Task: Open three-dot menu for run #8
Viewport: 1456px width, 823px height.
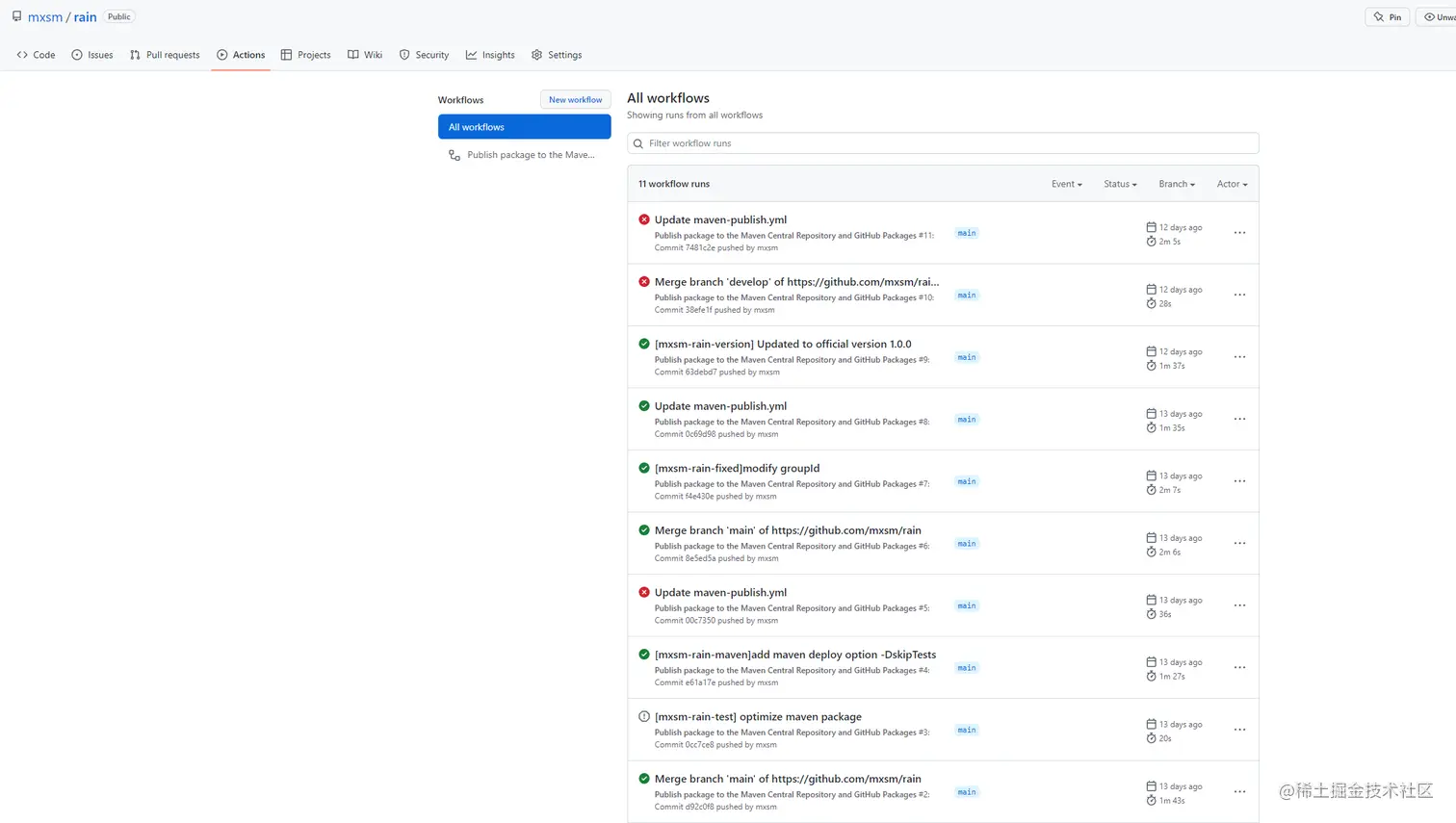Action: pyautogui.click(x=1239, y=419)
